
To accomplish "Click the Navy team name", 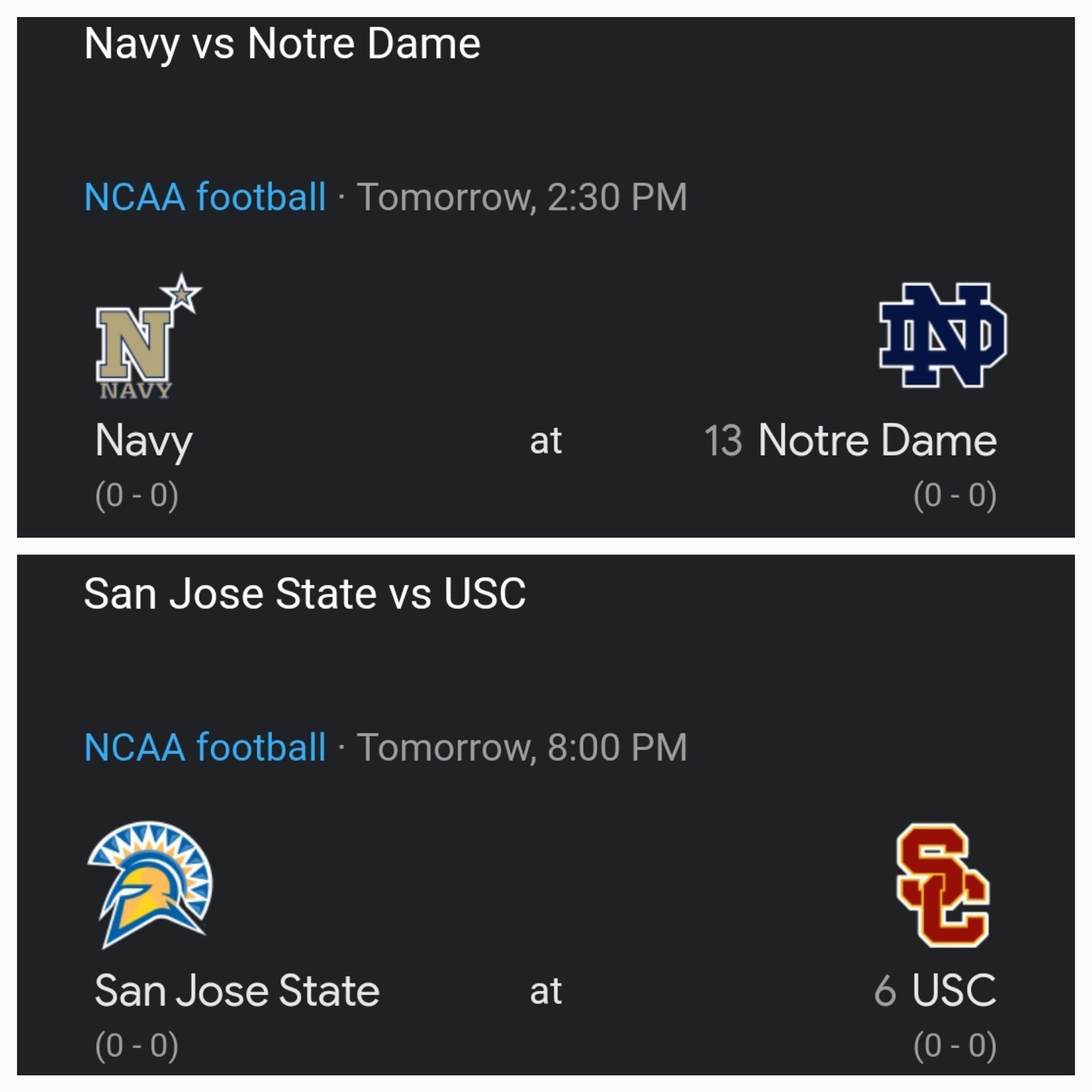I will (143, 441).
